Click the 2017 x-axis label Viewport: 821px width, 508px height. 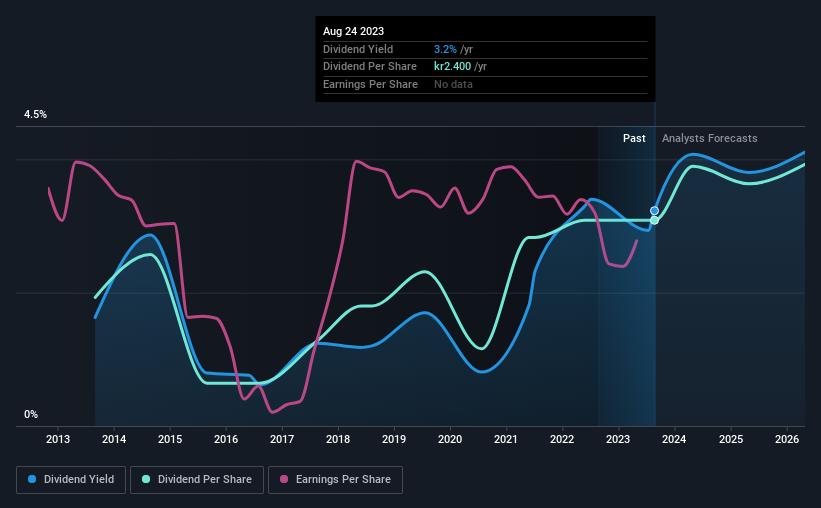click(282, 439)
